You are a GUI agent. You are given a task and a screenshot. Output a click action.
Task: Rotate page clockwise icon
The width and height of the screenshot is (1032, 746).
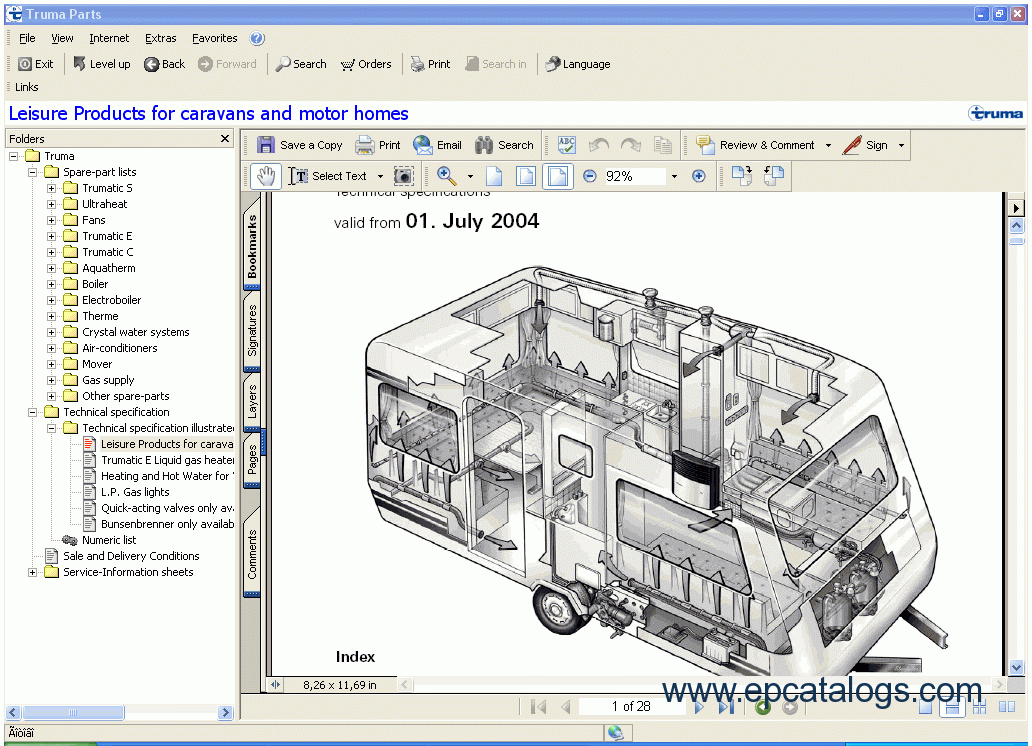click(742, 176)
